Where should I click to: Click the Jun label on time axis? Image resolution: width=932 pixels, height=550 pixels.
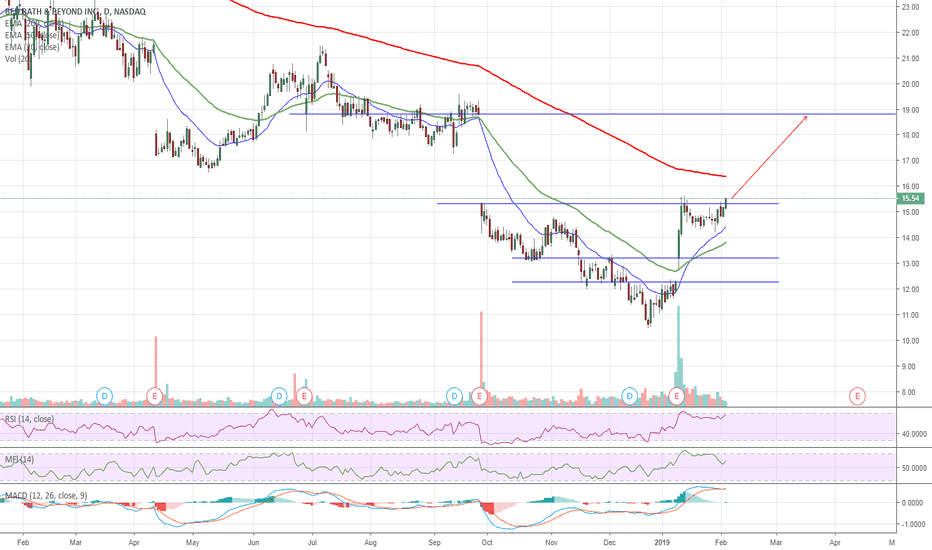point(253,542)
